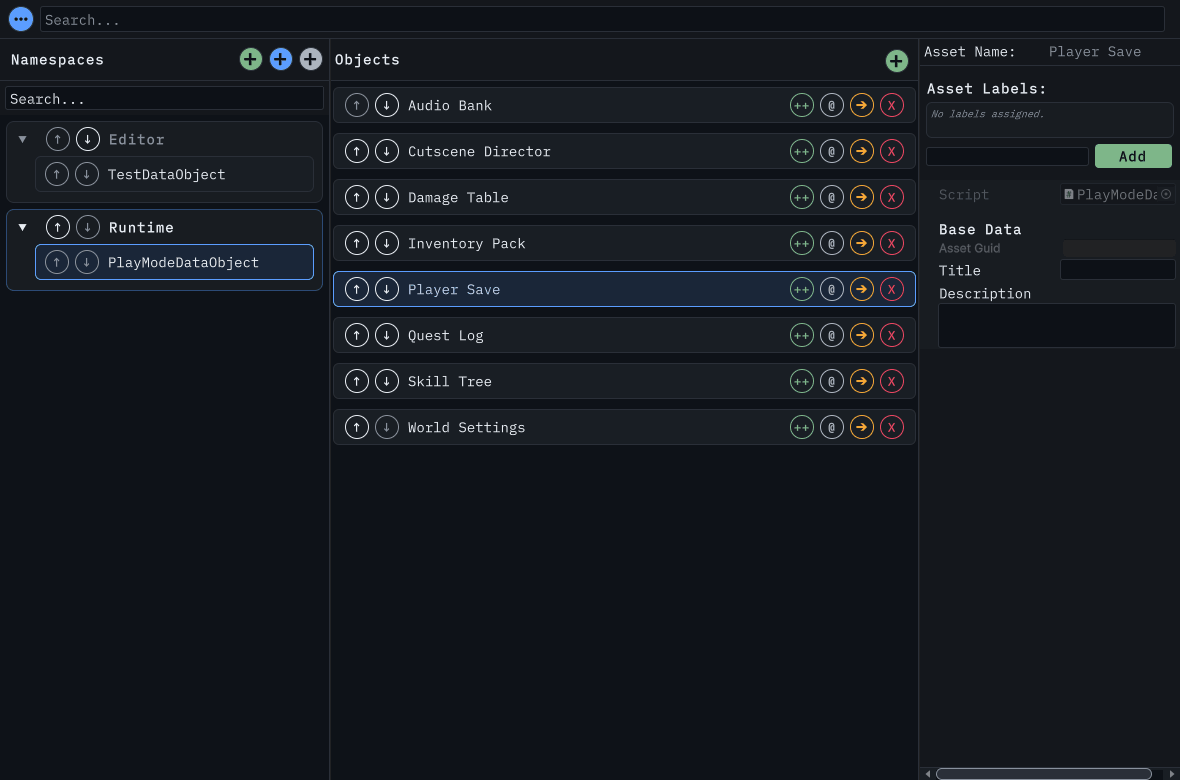This screenshot has height=780, width=1180.
Task: Move Editor namespace down
Action: (88, 139)
